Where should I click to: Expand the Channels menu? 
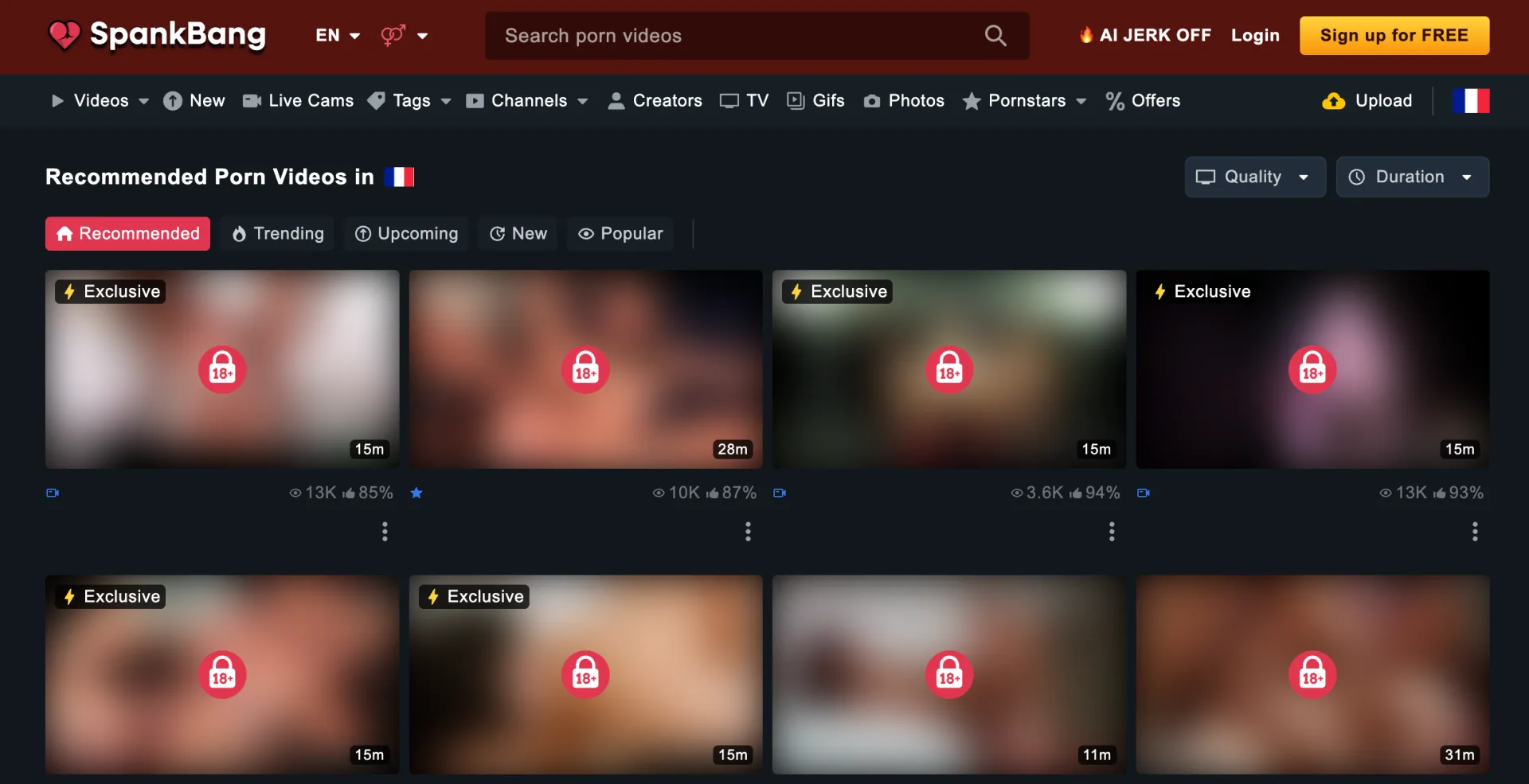[527, 101]
